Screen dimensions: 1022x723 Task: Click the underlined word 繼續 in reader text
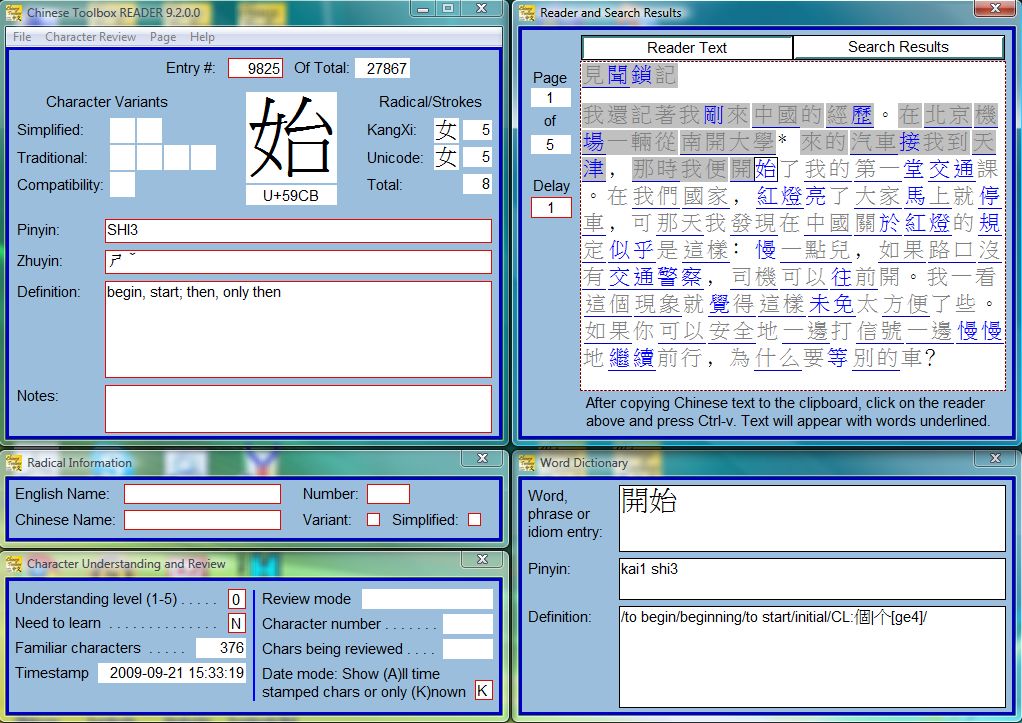632,358
